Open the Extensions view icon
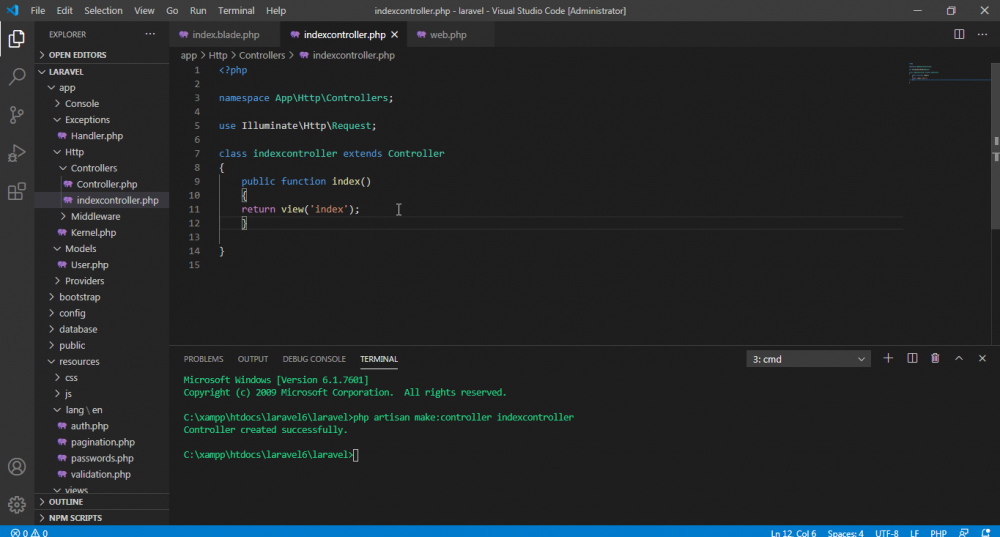This screenshot has height=537, width=1000. [17, 191]
